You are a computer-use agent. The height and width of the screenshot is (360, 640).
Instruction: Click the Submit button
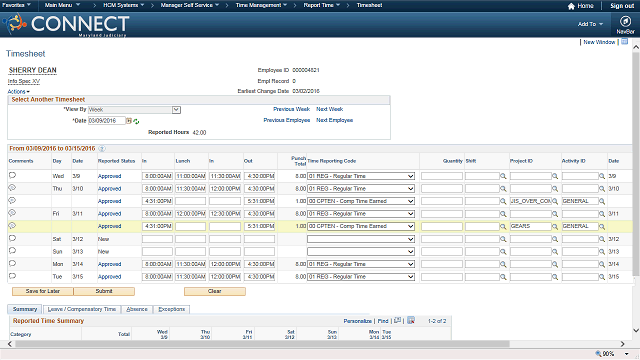pyautogui.click(x=104, y=291)
